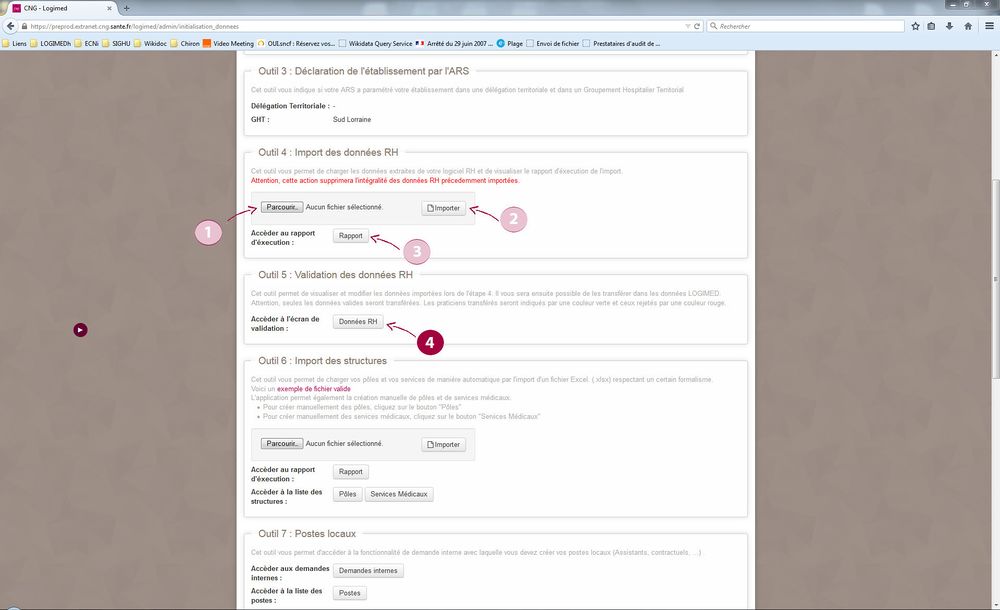1000x610 pixels.
Task: Click heading "Outil 6 : Import des structures"
Action: [322, 361]
